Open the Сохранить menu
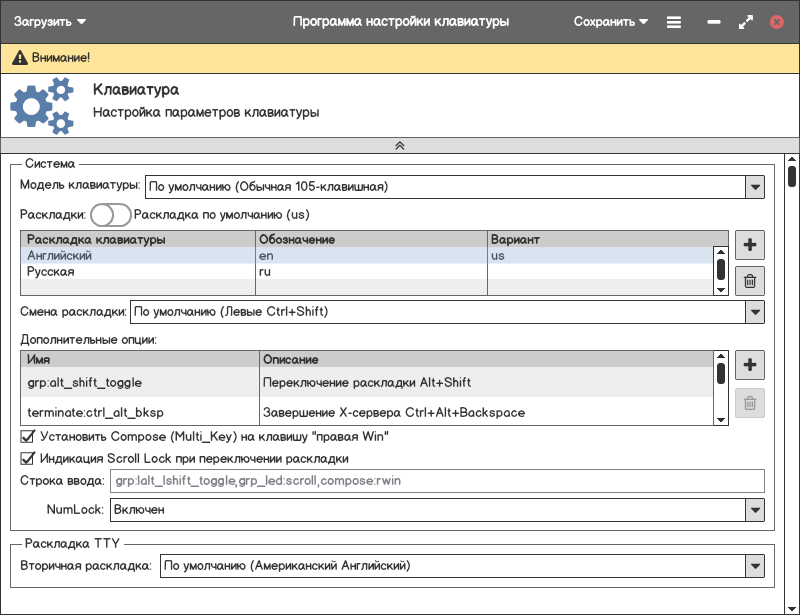The image size is (800, 615). [611, 22]
